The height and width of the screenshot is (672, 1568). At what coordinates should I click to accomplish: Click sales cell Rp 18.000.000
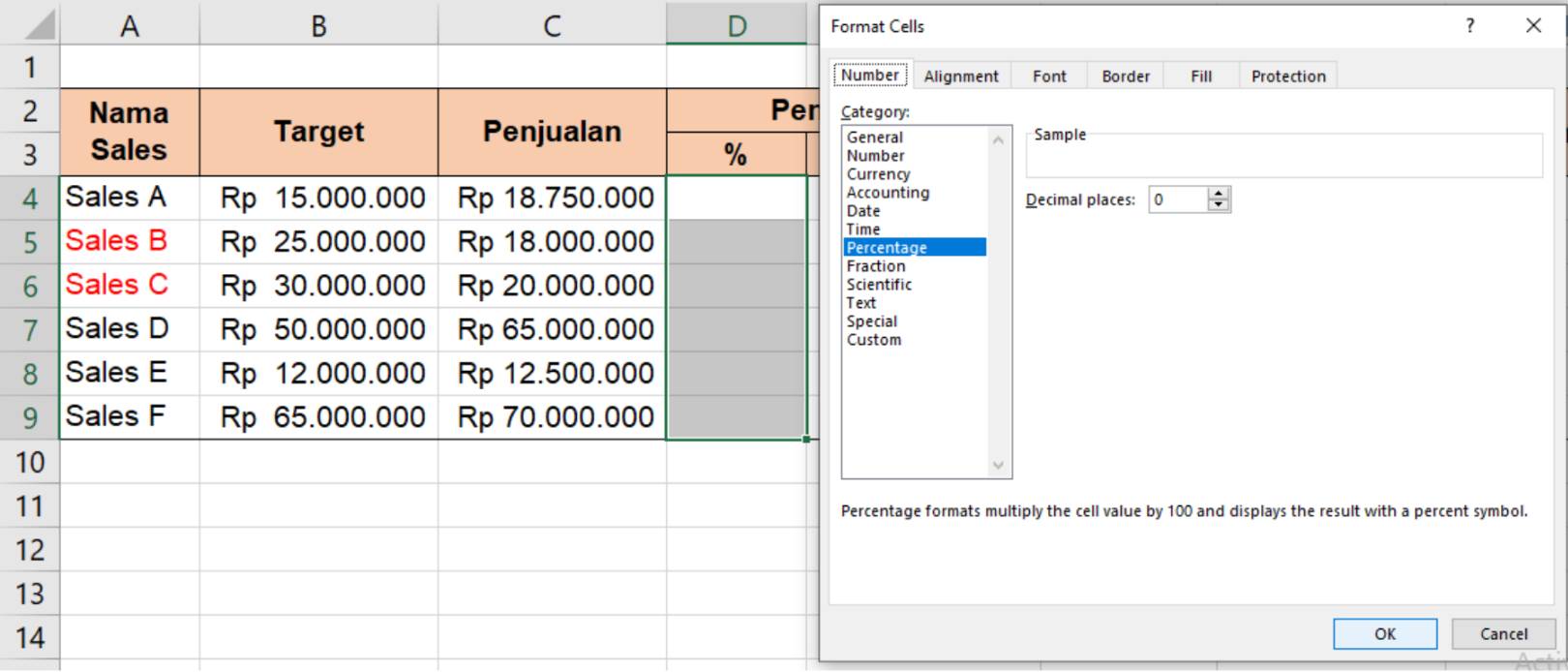click(x=552, y=241)
